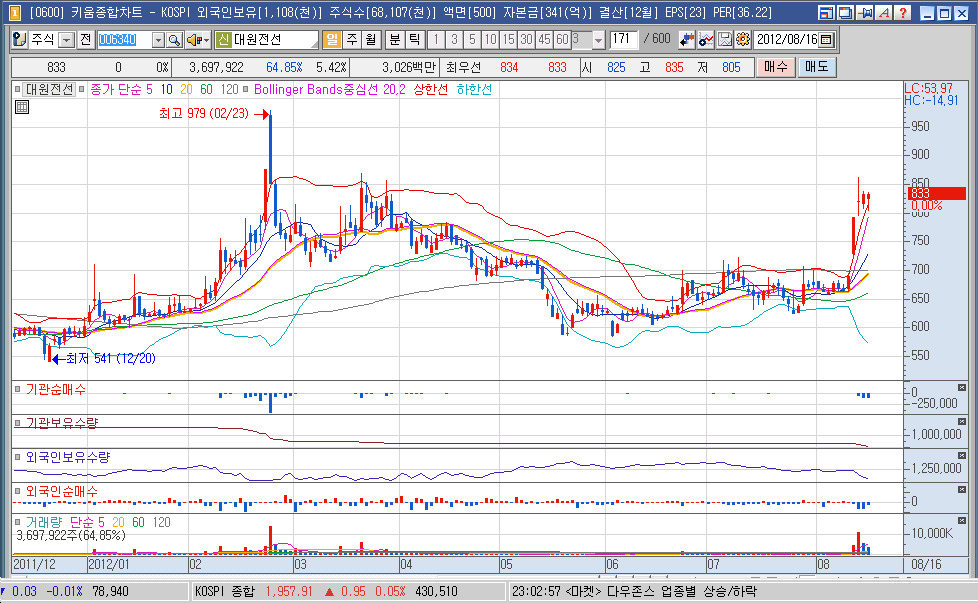The width and height of the screenshot is (978, 603).
Task: Select the 15 interval button
Action: (x=508, y=40)
